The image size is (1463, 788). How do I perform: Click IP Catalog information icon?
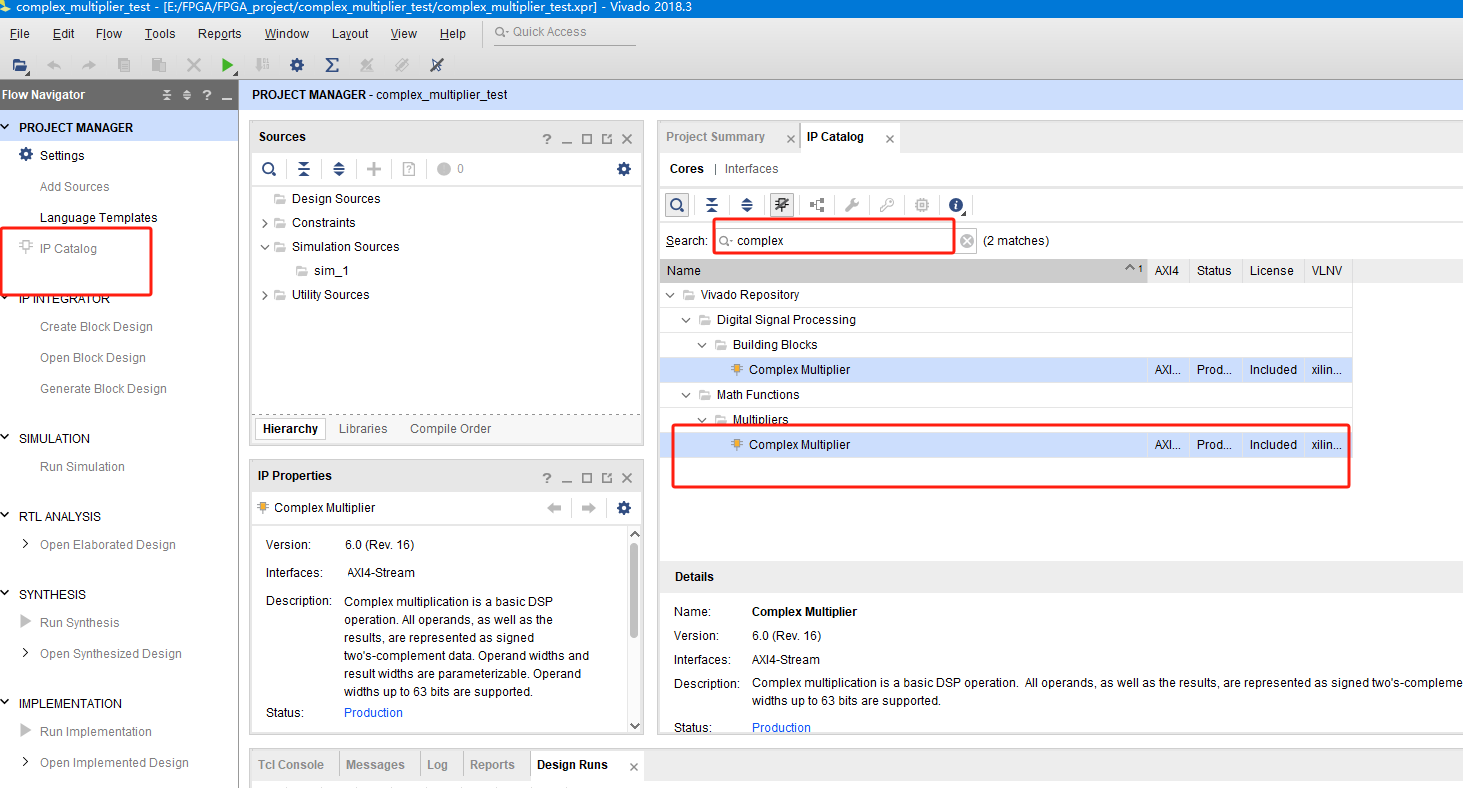click(x=956, y=205)
